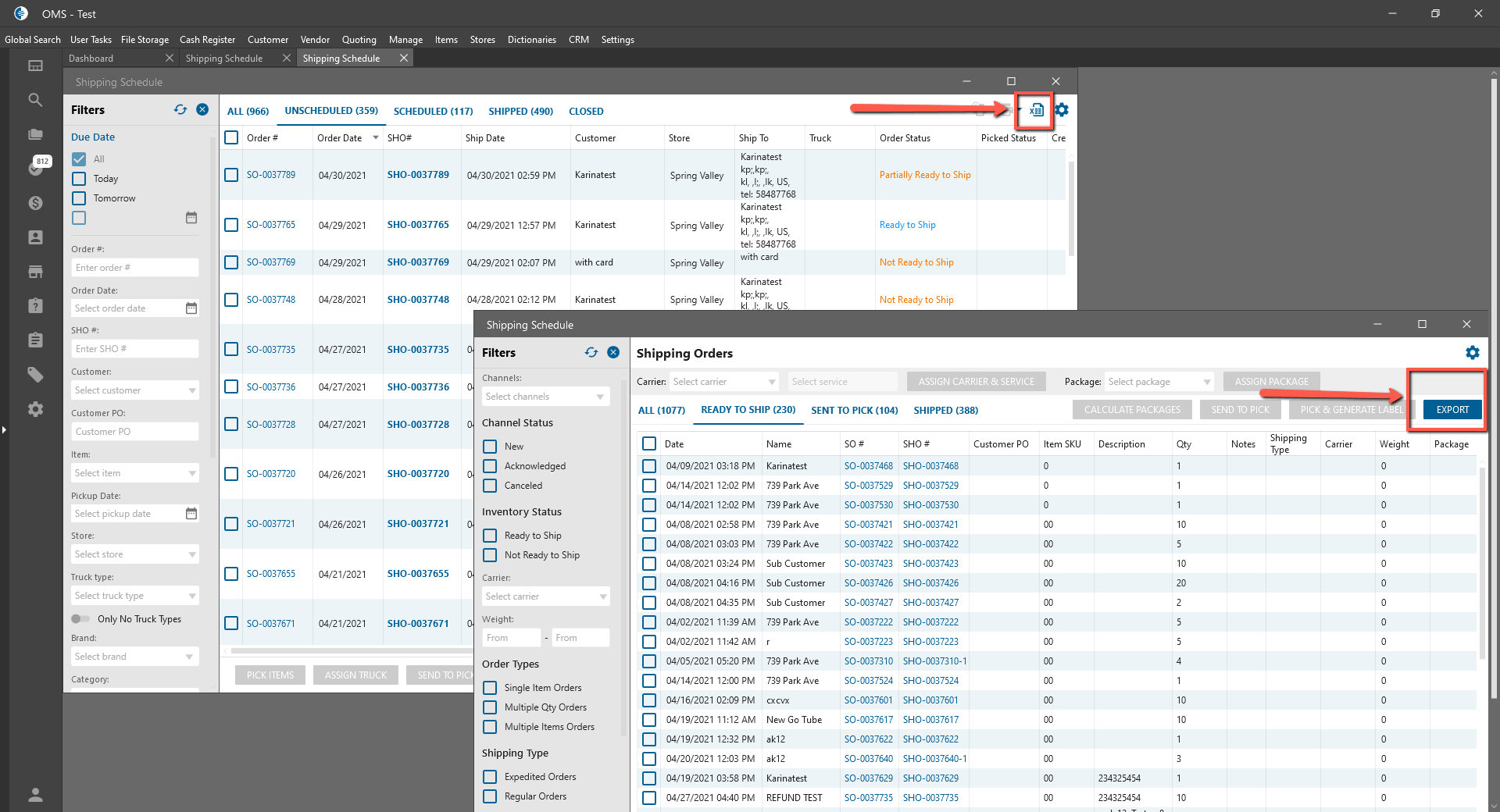Check the Today due date checkbox
Screen dimensions: 1500x812
click(x=79, y=179)
